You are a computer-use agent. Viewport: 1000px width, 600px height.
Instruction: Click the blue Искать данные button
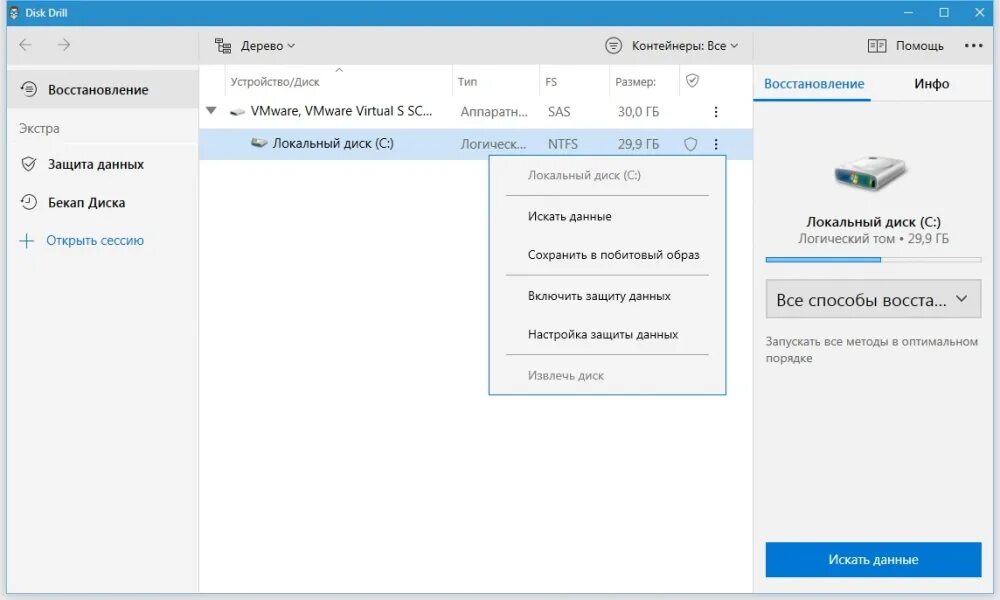coord(873,560)
